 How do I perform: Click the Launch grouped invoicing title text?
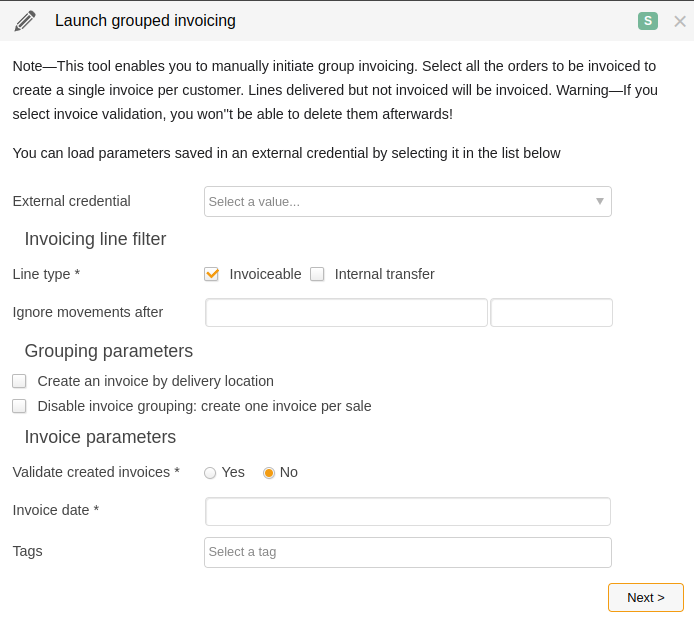click(145, 21)
